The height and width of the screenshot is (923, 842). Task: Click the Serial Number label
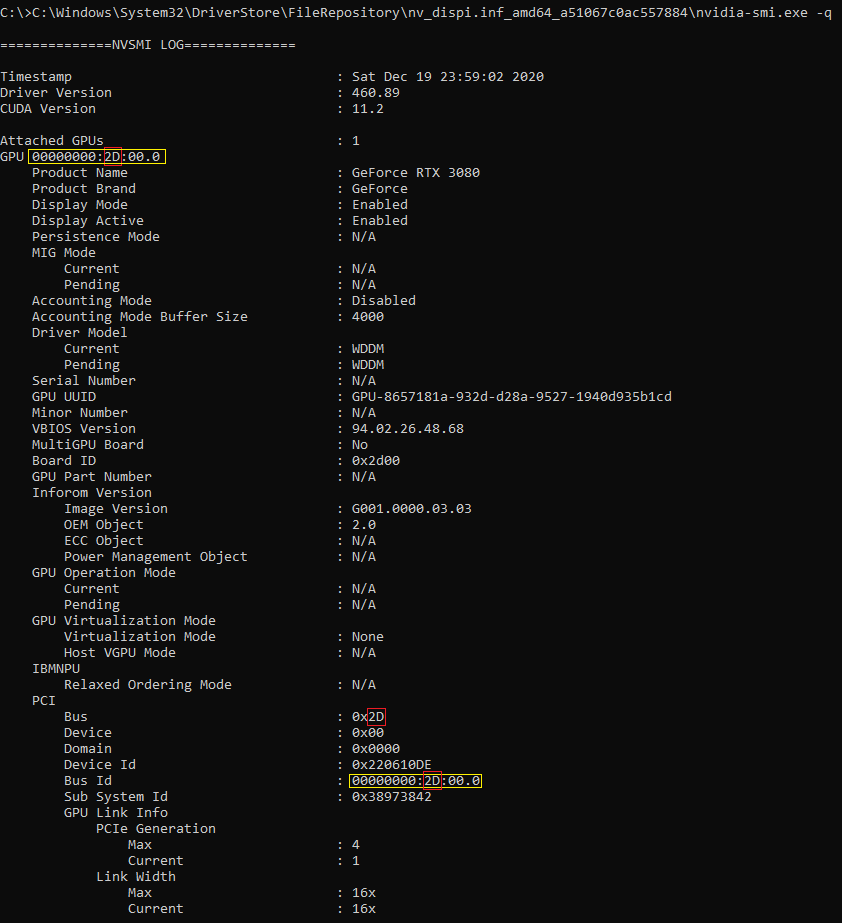(84, 380)
